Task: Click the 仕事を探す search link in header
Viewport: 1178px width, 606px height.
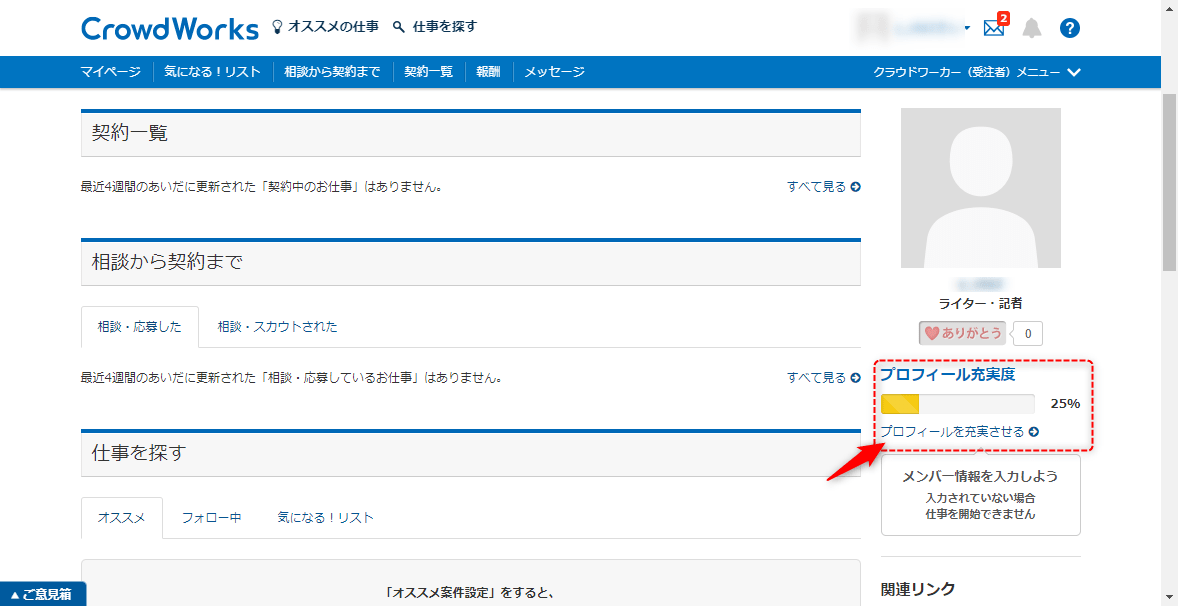Action: point(435,27)
